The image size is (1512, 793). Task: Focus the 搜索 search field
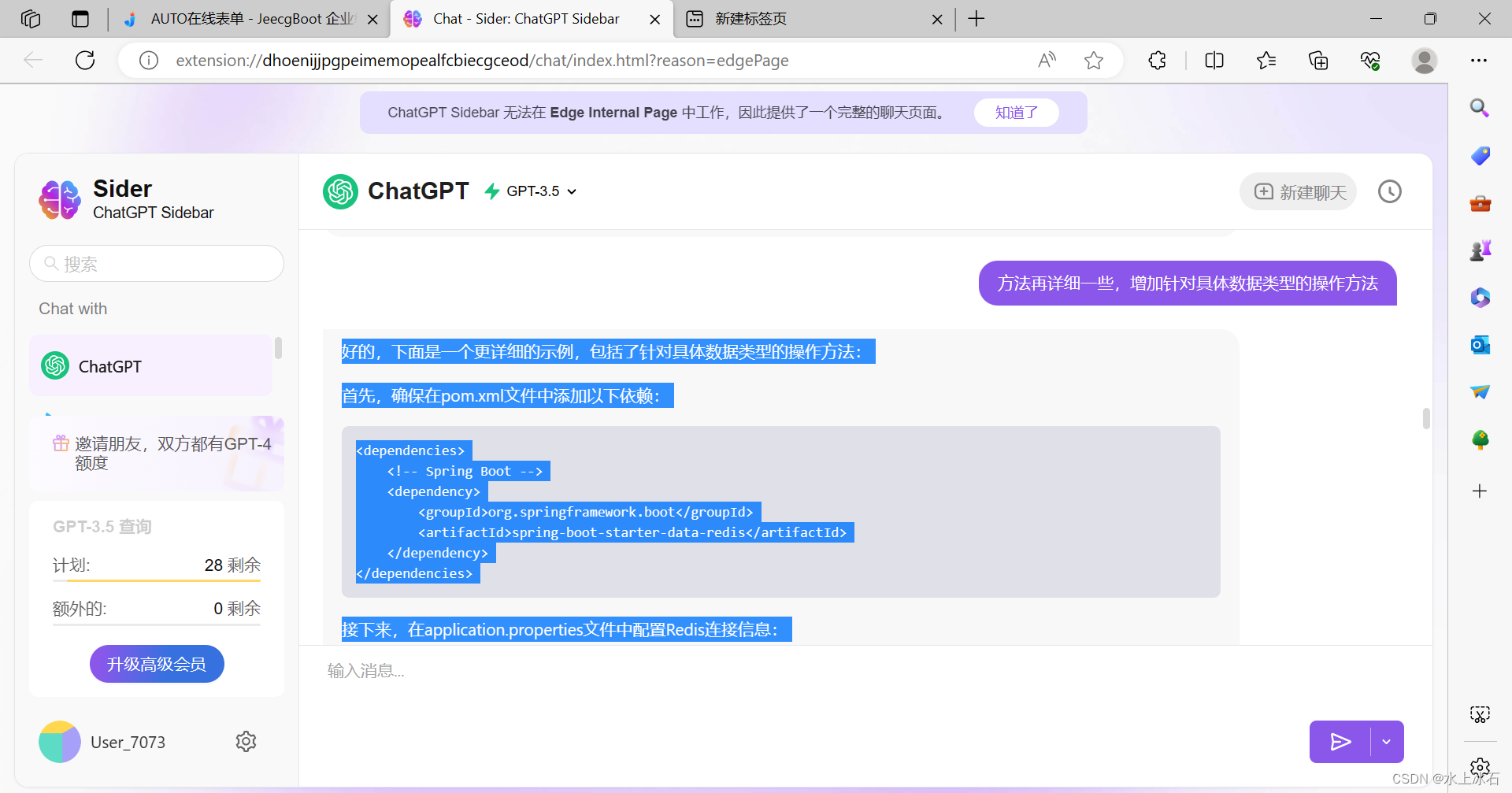(x=157, y=264)
